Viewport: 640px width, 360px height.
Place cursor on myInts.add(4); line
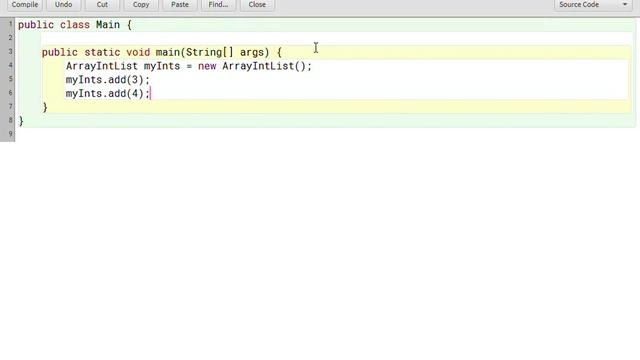pyautogui.click(x=108, y=93)
